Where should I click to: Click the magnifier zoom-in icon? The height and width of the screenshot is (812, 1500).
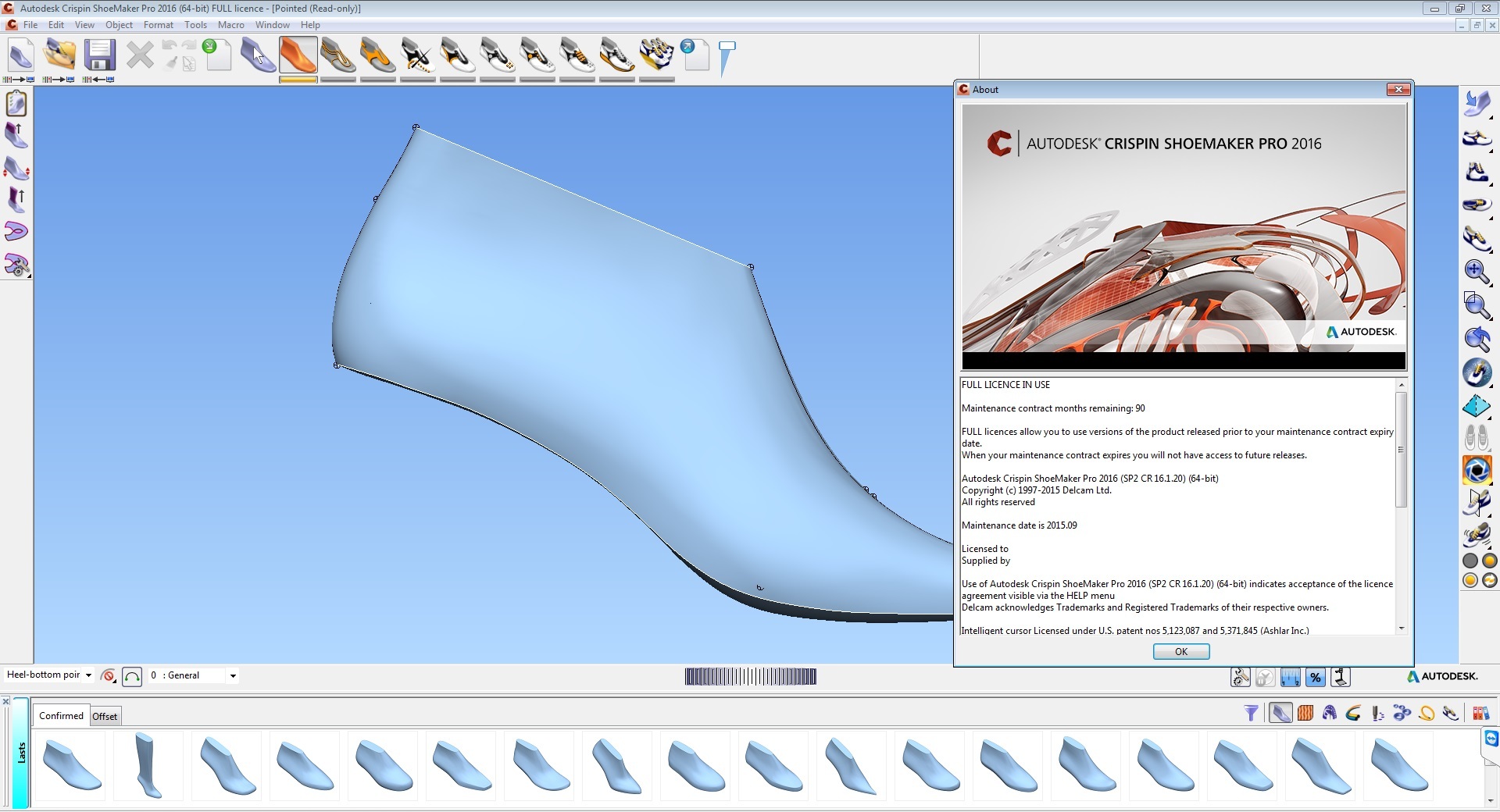click(1476, 271)
